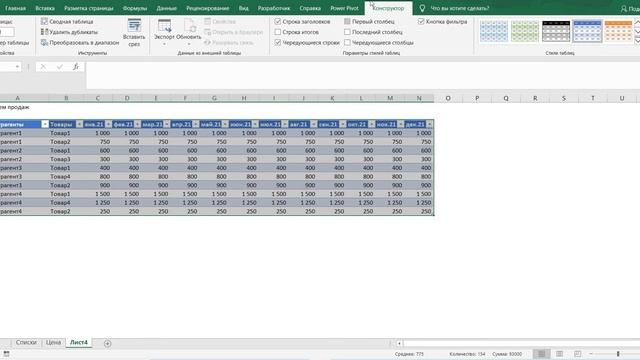Apply the orange table style swatch

pos(618,31)
